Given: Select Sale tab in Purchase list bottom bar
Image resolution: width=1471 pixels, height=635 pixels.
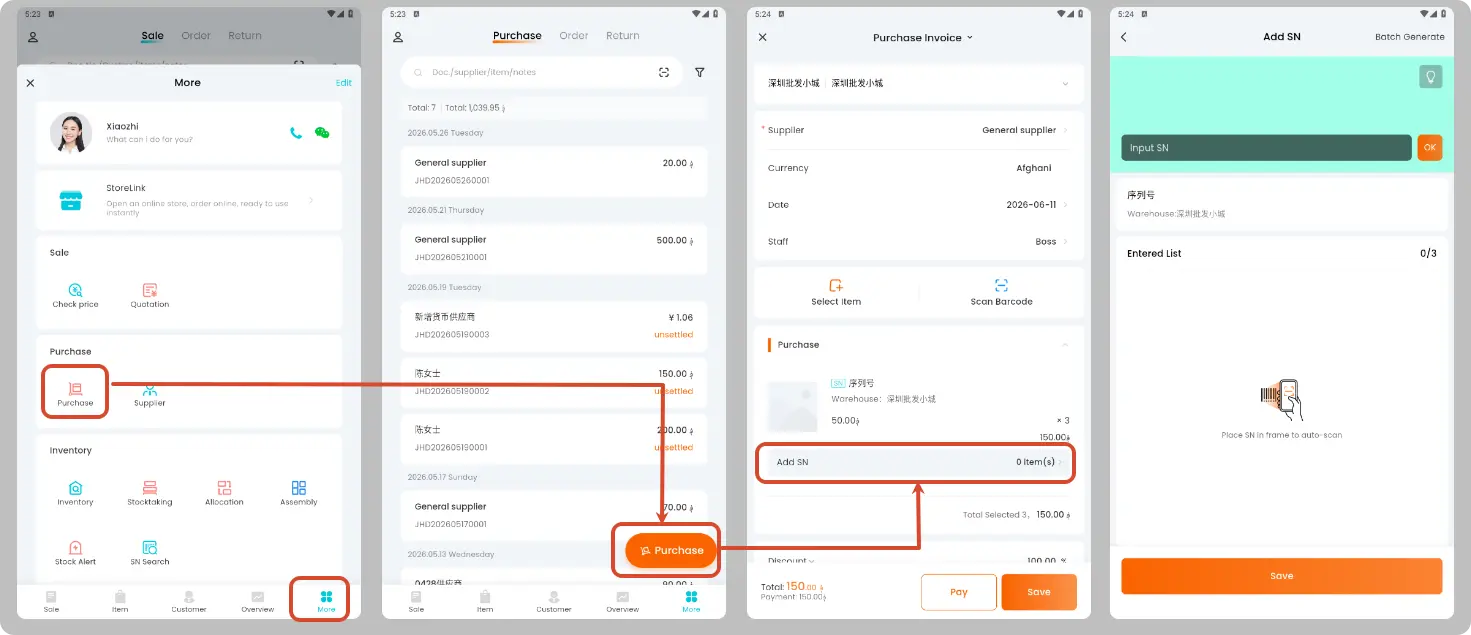Looking at the screenshot, I should 416,601.
